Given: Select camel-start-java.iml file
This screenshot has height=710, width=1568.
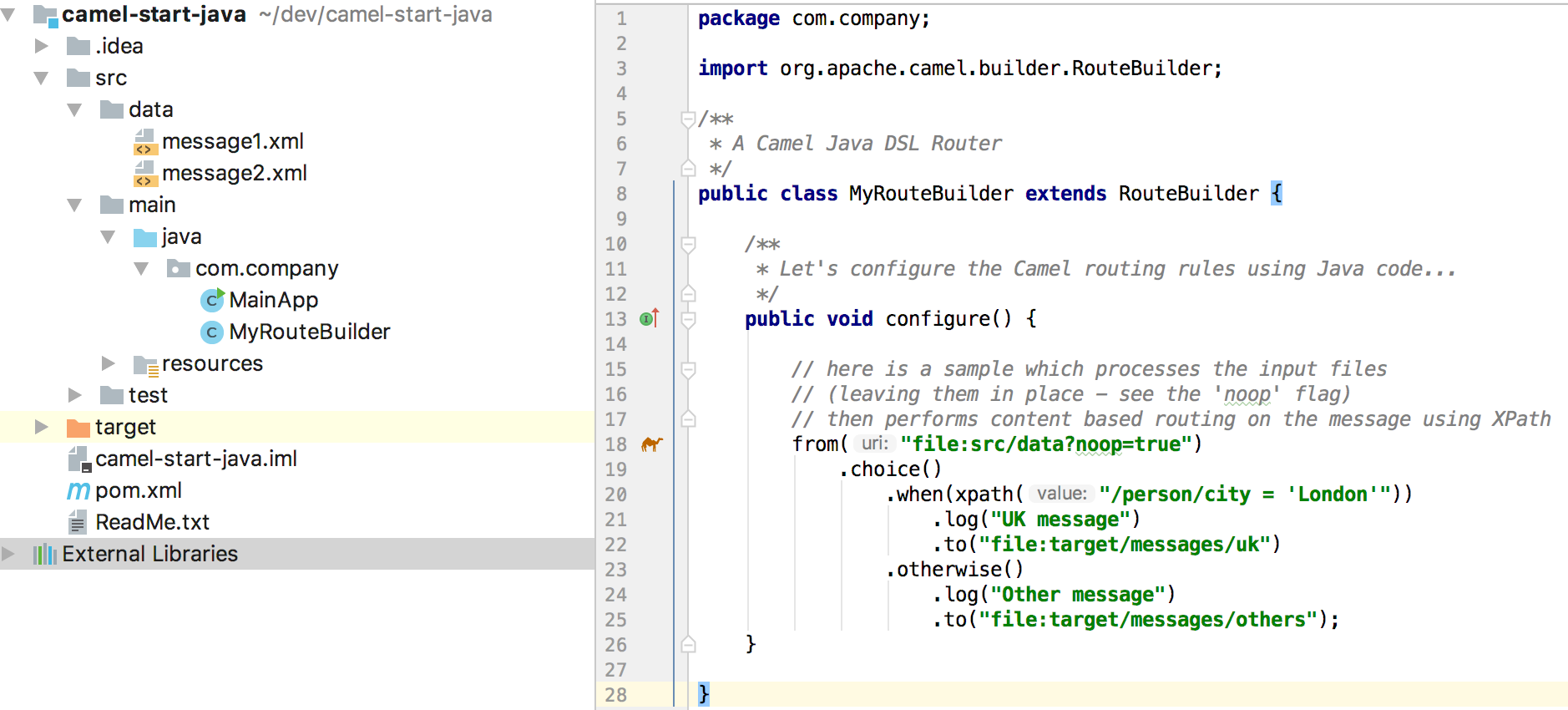Looking at the screenshot, I should click(195, 459).
